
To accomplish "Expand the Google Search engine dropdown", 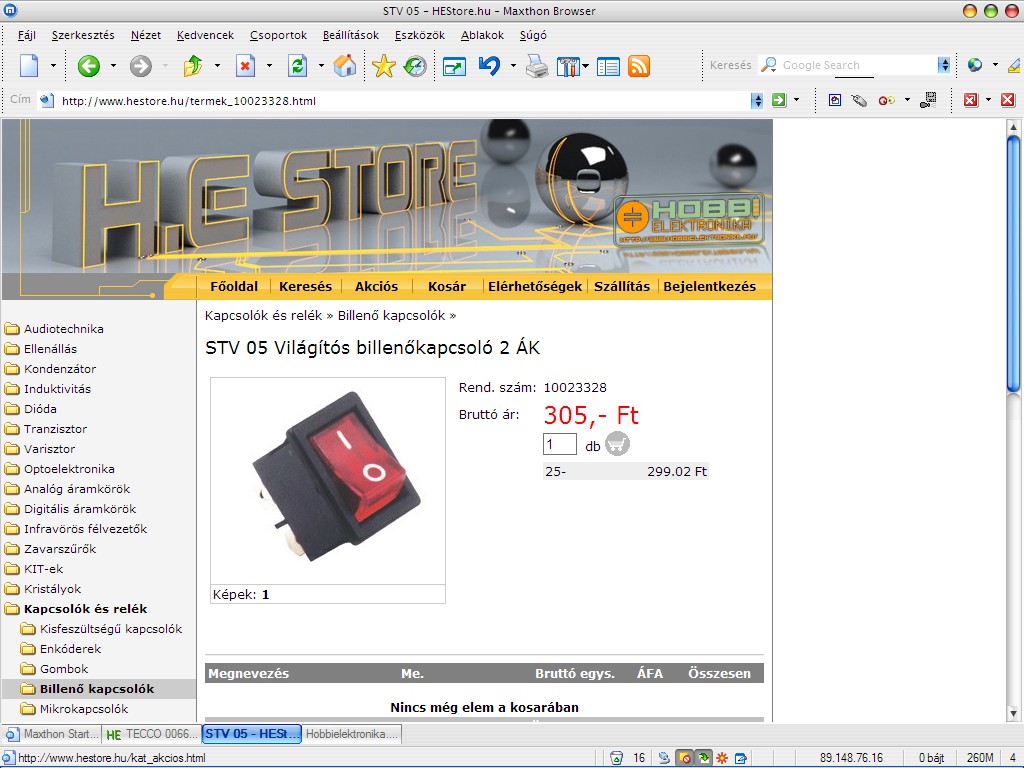I will click(x=944, y=65).
